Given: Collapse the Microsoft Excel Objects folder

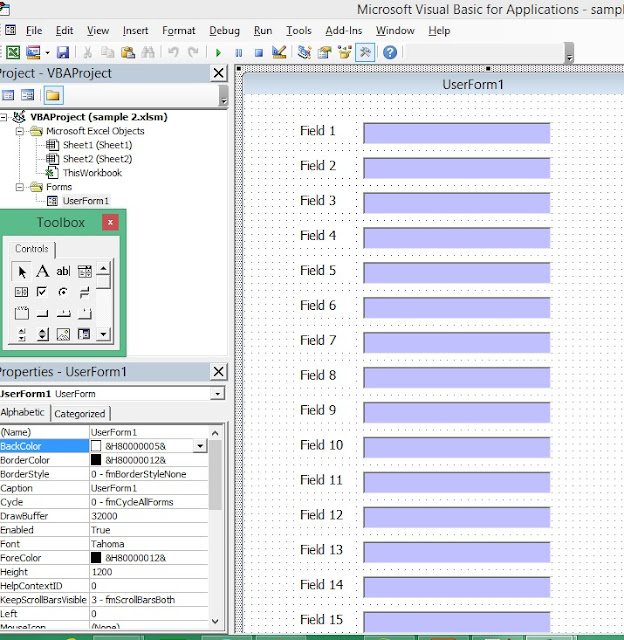Looking at the screenshot, I should (20, 131).
